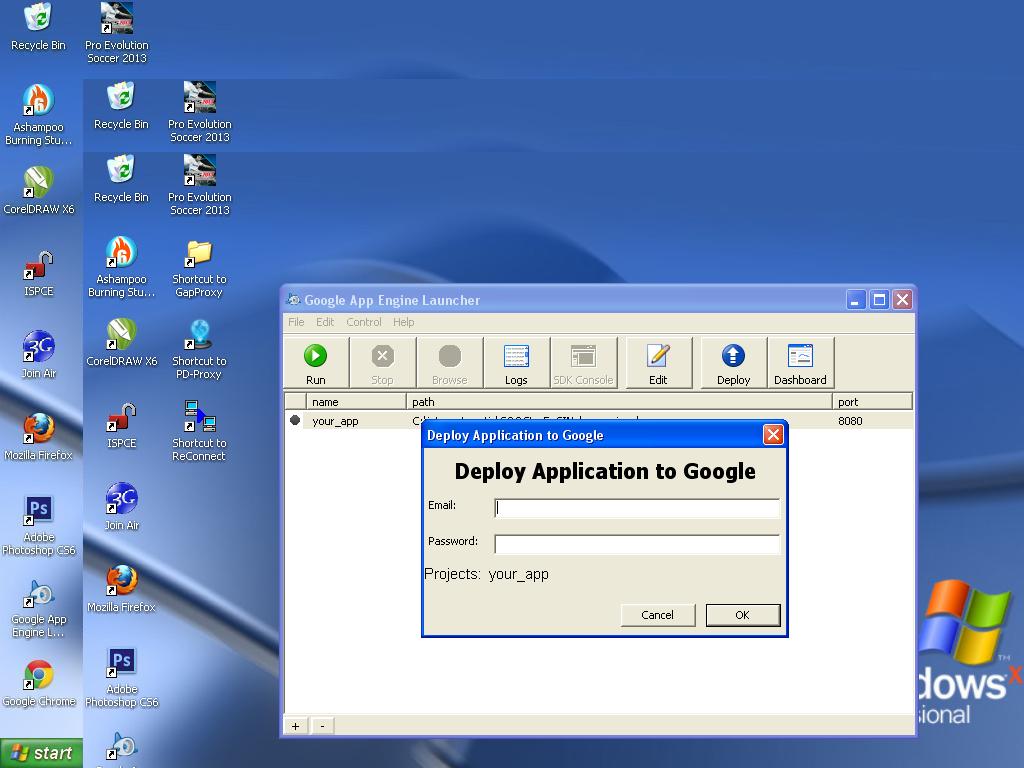Sort by the name column header
Screen dimensions: 1024x768
[x=356, y=402]
